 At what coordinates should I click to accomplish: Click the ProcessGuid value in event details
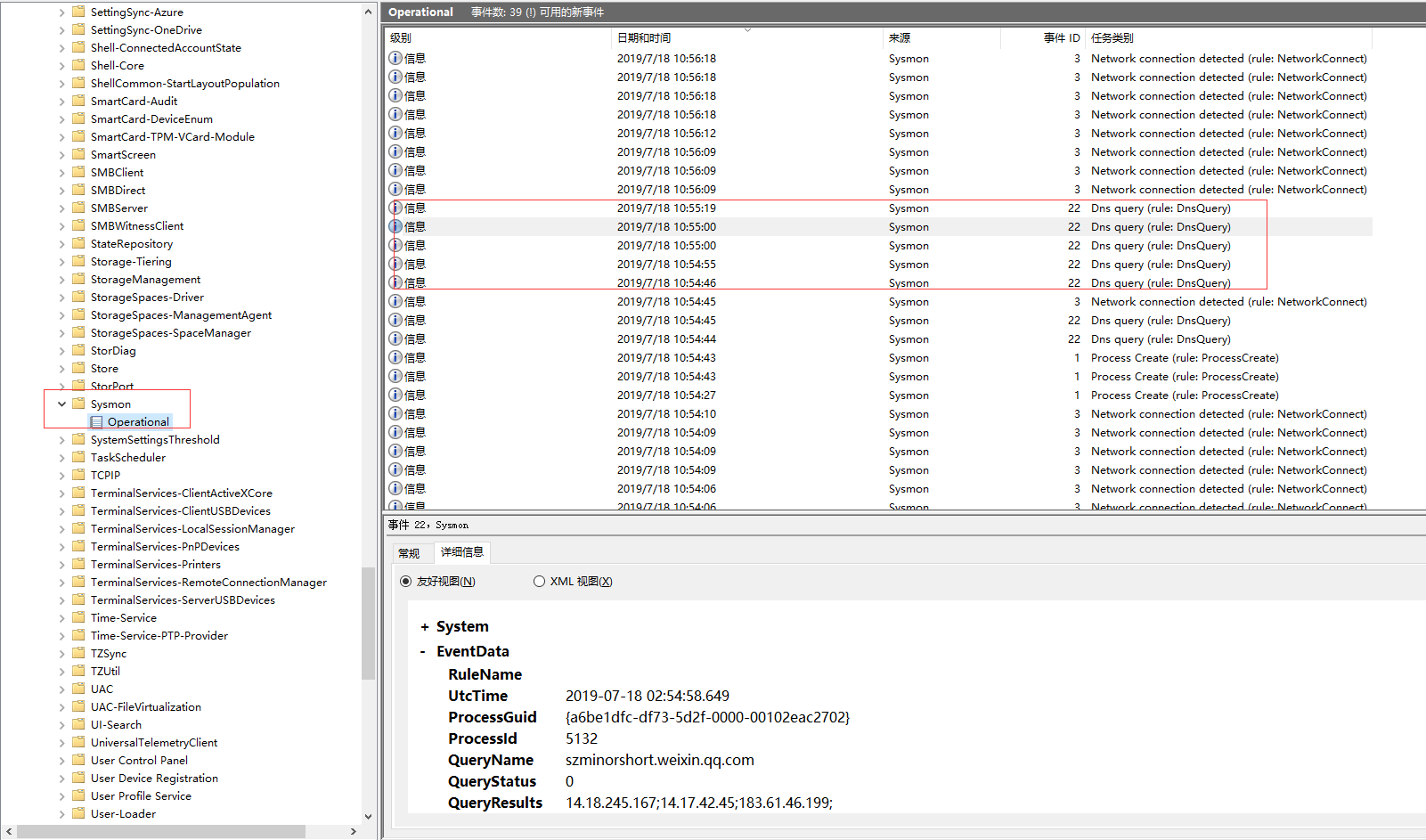point(707,717)
